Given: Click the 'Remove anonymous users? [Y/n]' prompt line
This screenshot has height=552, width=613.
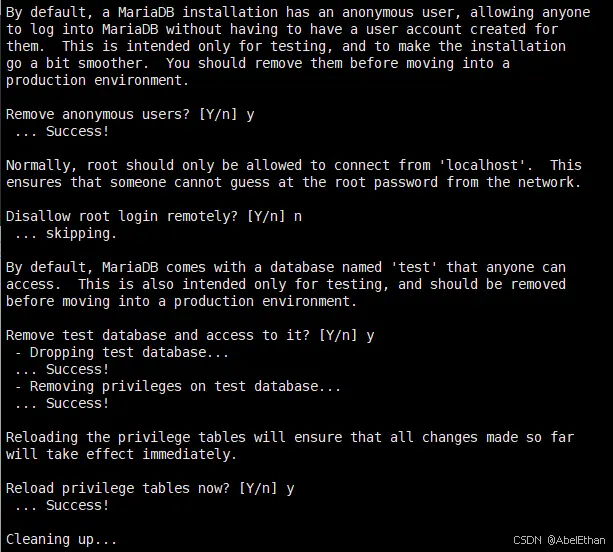Looking at the screenshot, I should pyautogui.click(x=130, y=114).
